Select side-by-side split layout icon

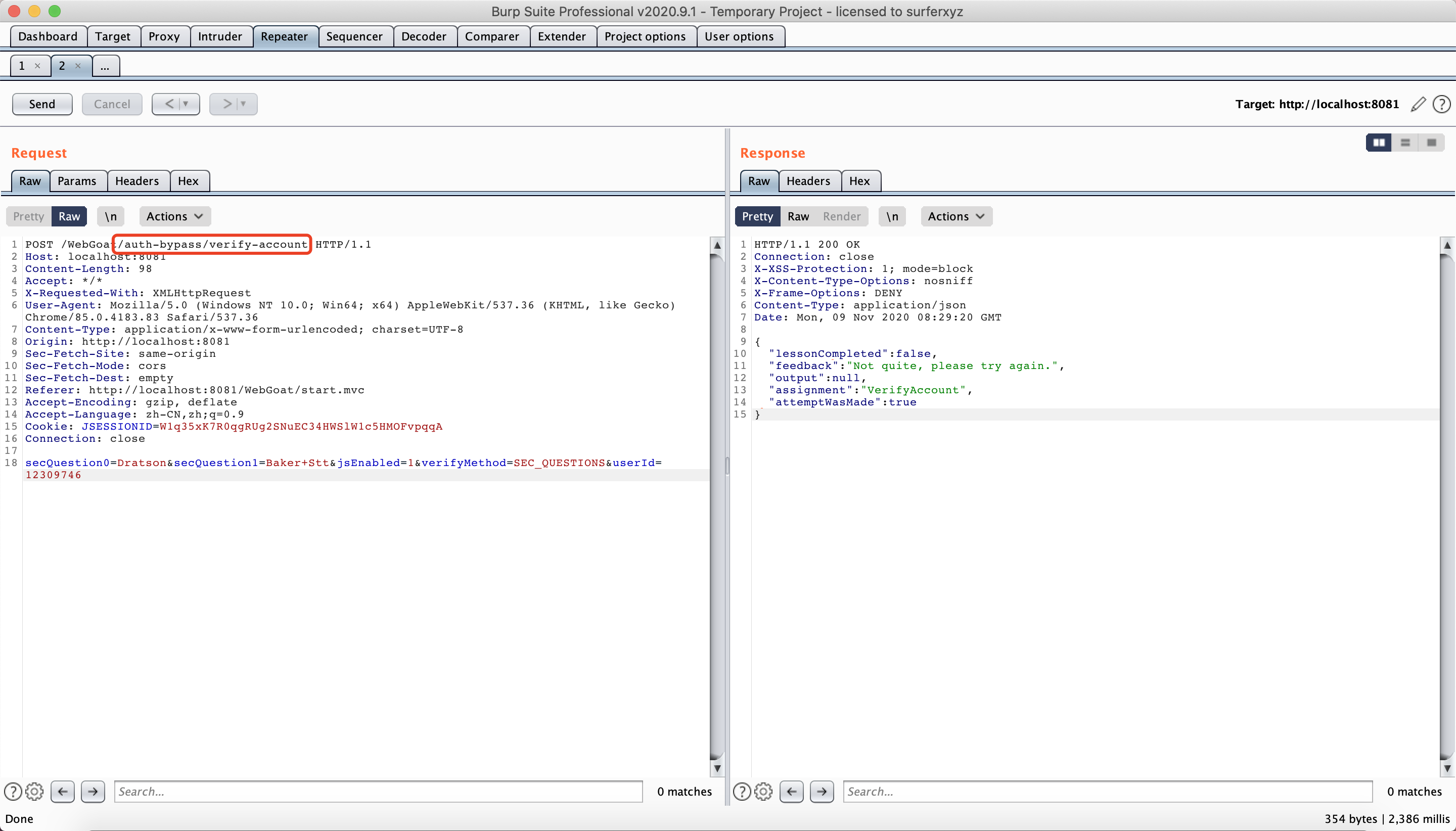(1378, 143)
